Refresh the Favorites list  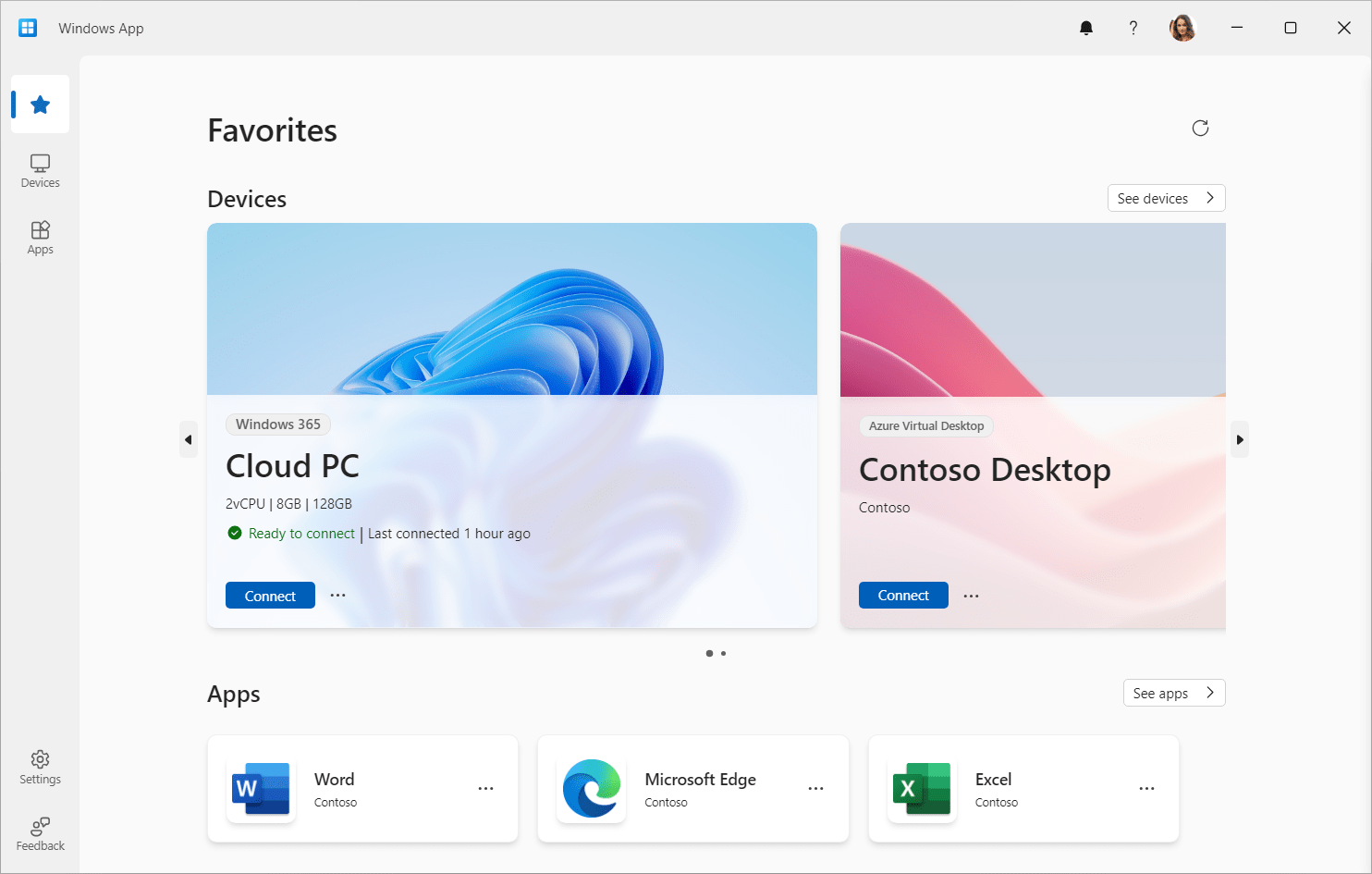[x=1199, y=128]
